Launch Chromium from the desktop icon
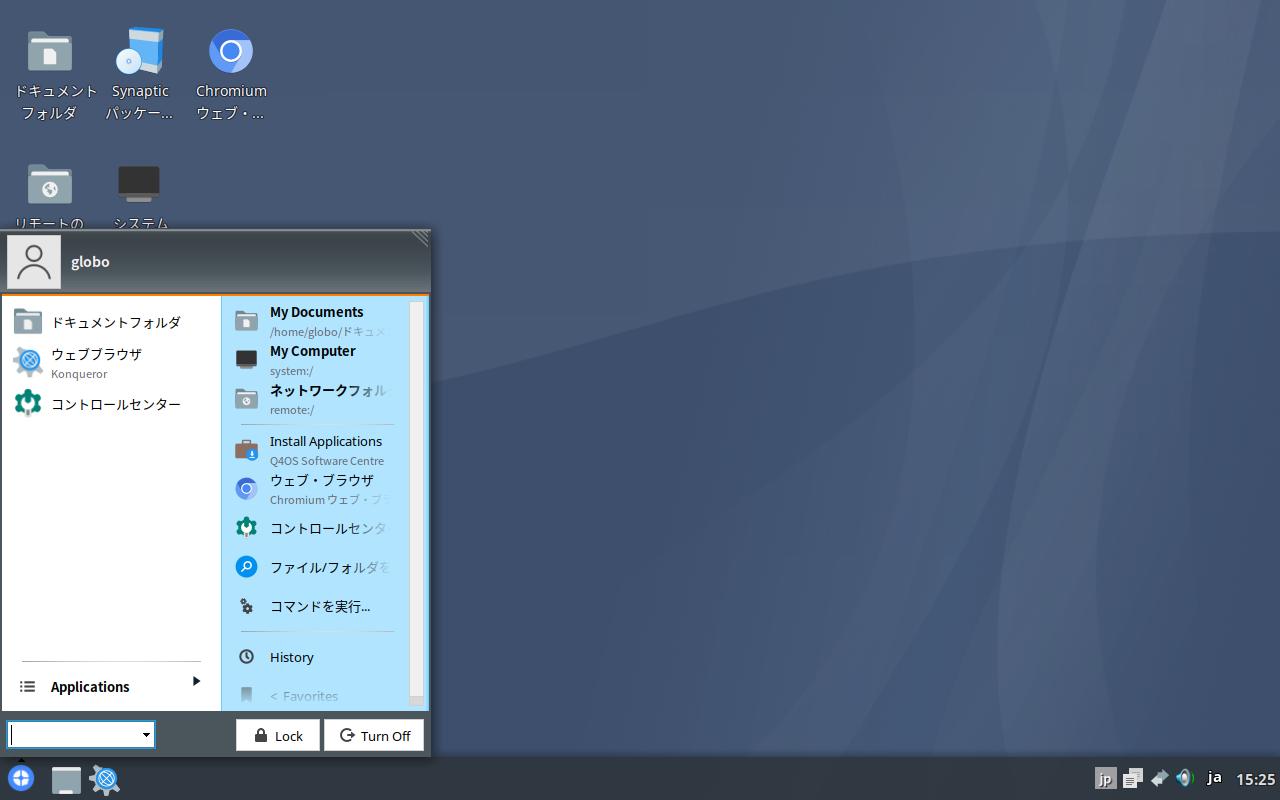 click(231, 52)
